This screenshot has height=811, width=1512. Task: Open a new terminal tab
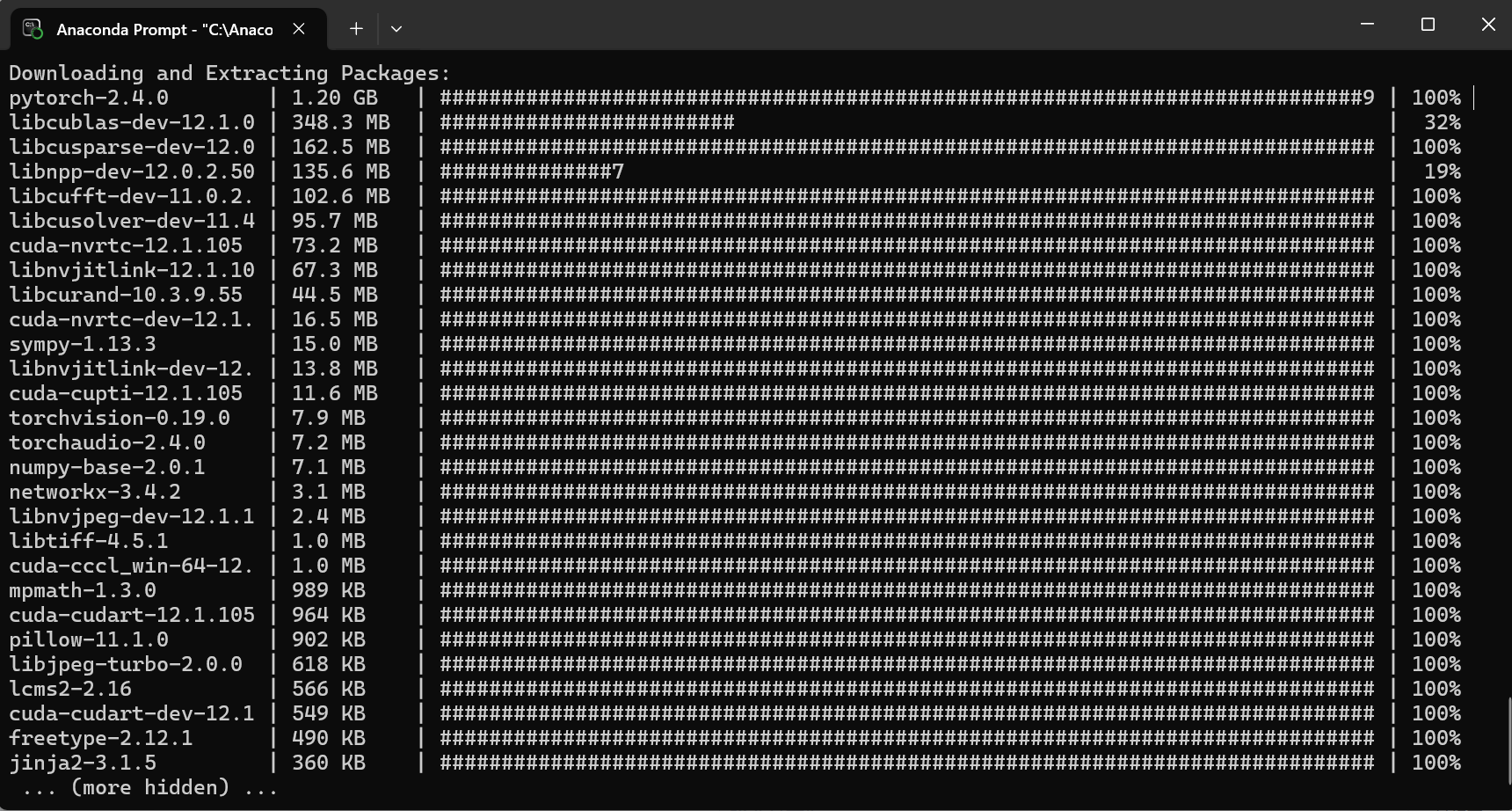tap(356, 29)
